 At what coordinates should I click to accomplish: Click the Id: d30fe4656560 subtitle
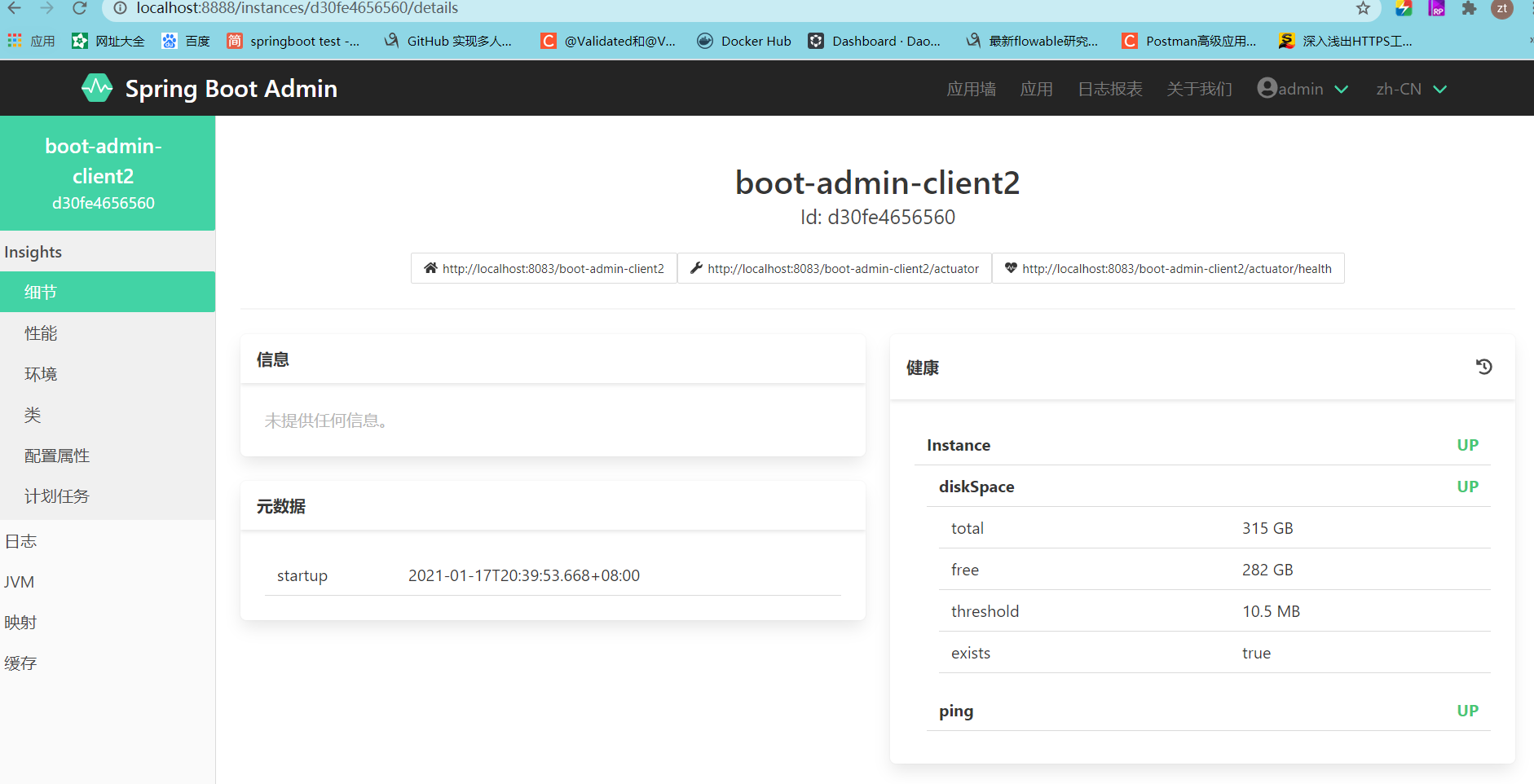click(878, 217)
